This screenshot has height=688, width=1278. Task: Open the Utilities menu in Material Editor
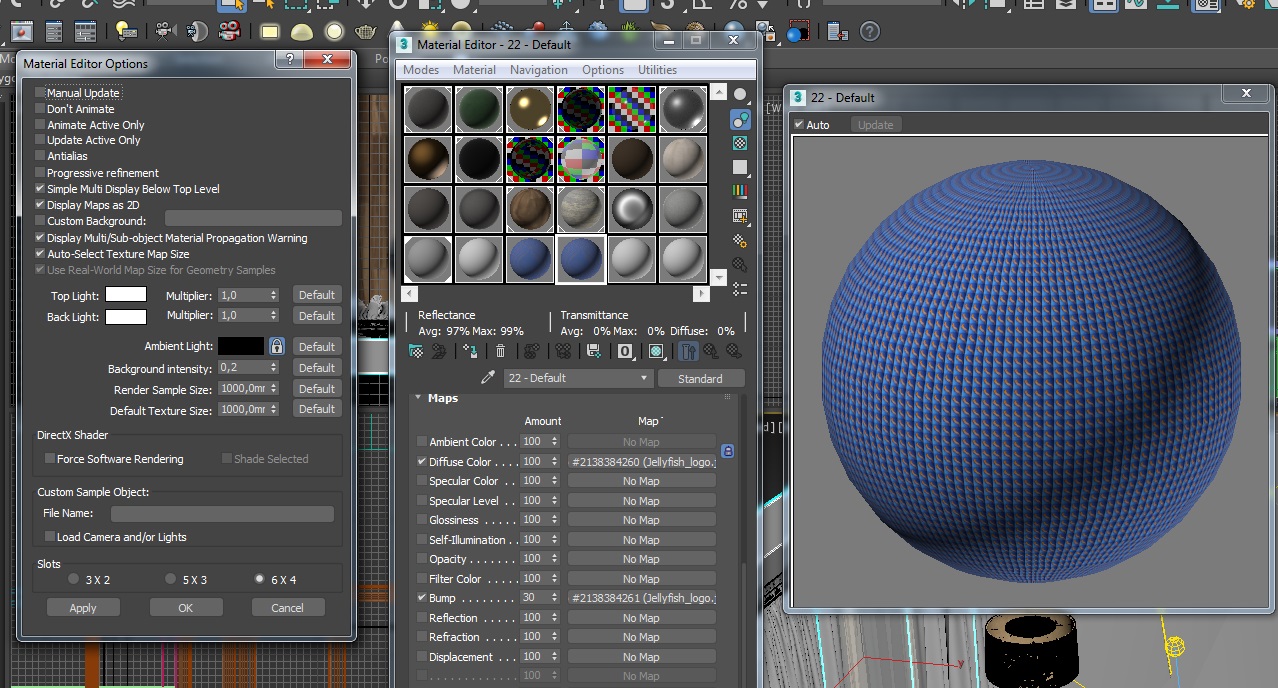point(657,70)
